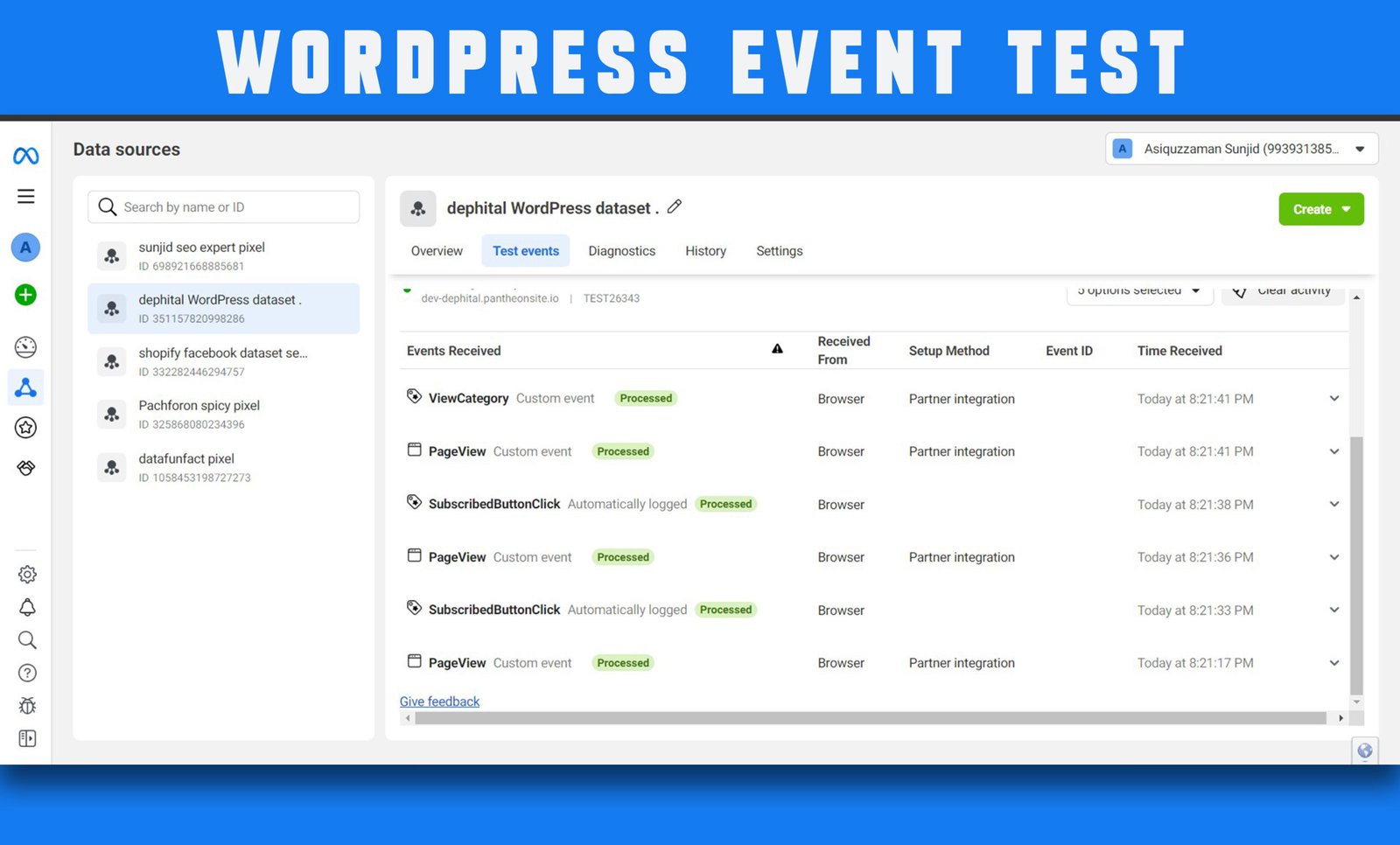The image size is (1400, 845).
Task: Click the Event ID column header
Action: [1069, 351]
